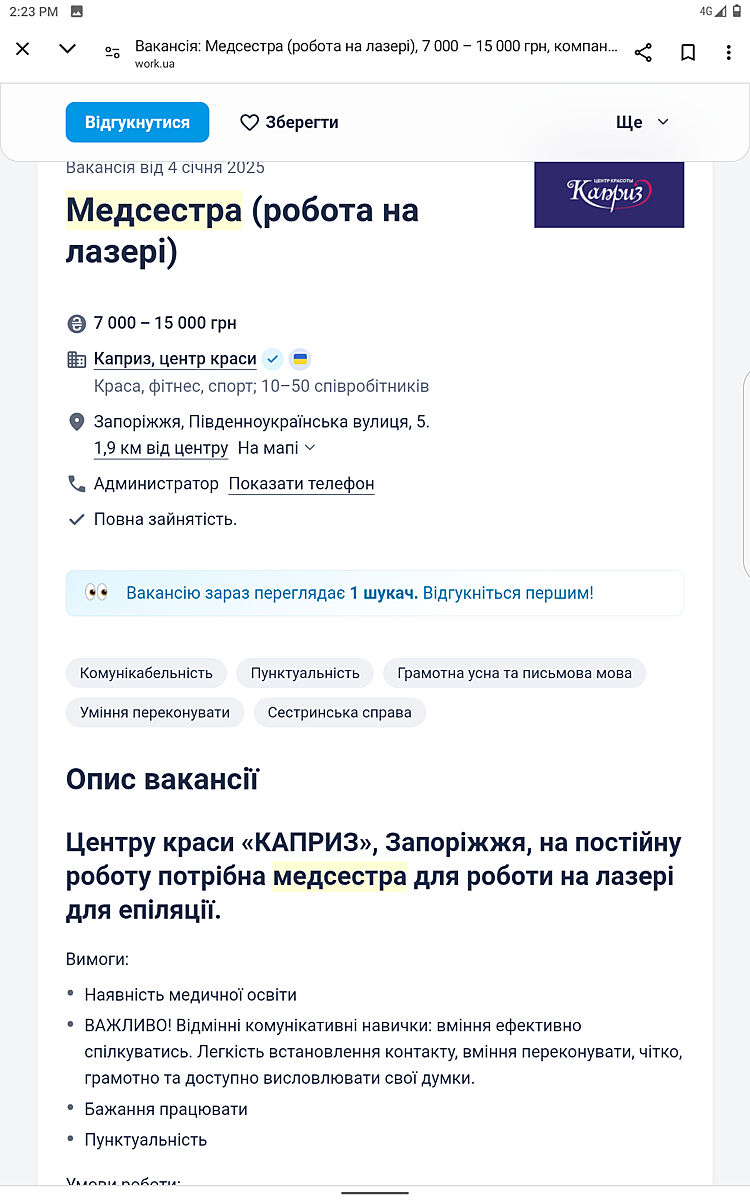Select the Пунктуальність skill tag
750x1200 pixels.
coord(305,673)
